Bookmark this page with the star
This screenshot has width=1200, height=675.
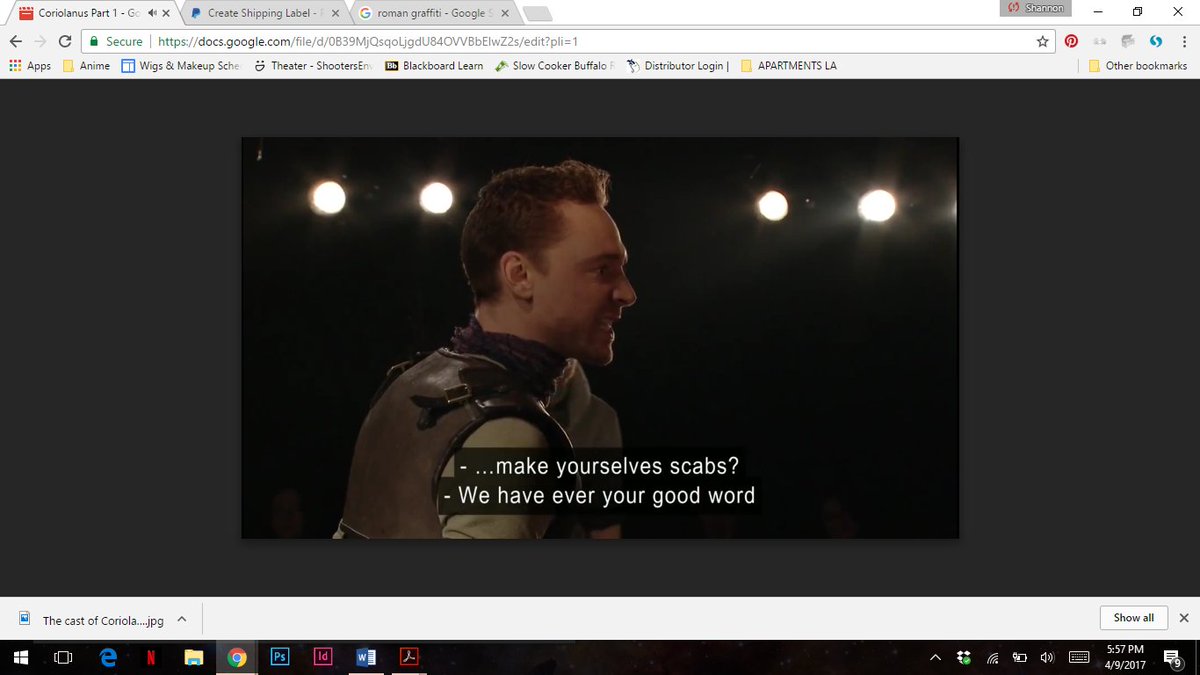click(1043, 41)
